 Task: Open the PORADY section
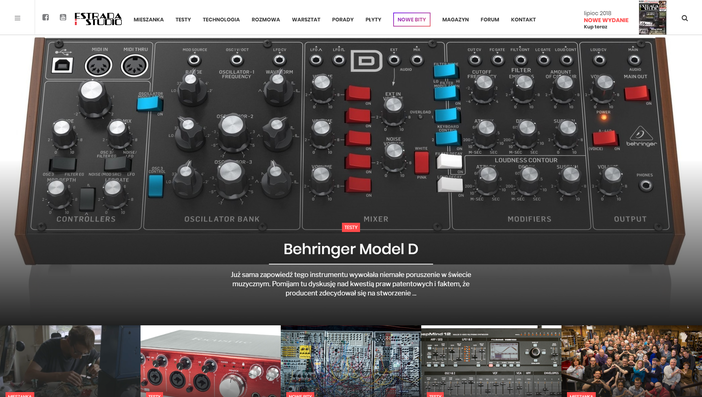(x=343, y=20)
